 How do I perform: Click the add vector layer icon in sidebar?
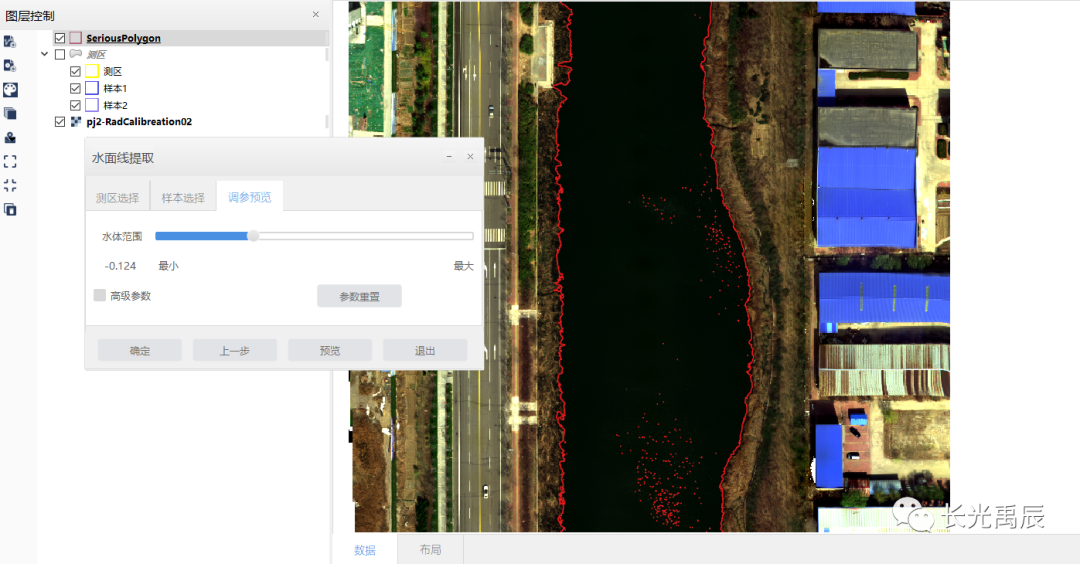(x=10, y=41)
